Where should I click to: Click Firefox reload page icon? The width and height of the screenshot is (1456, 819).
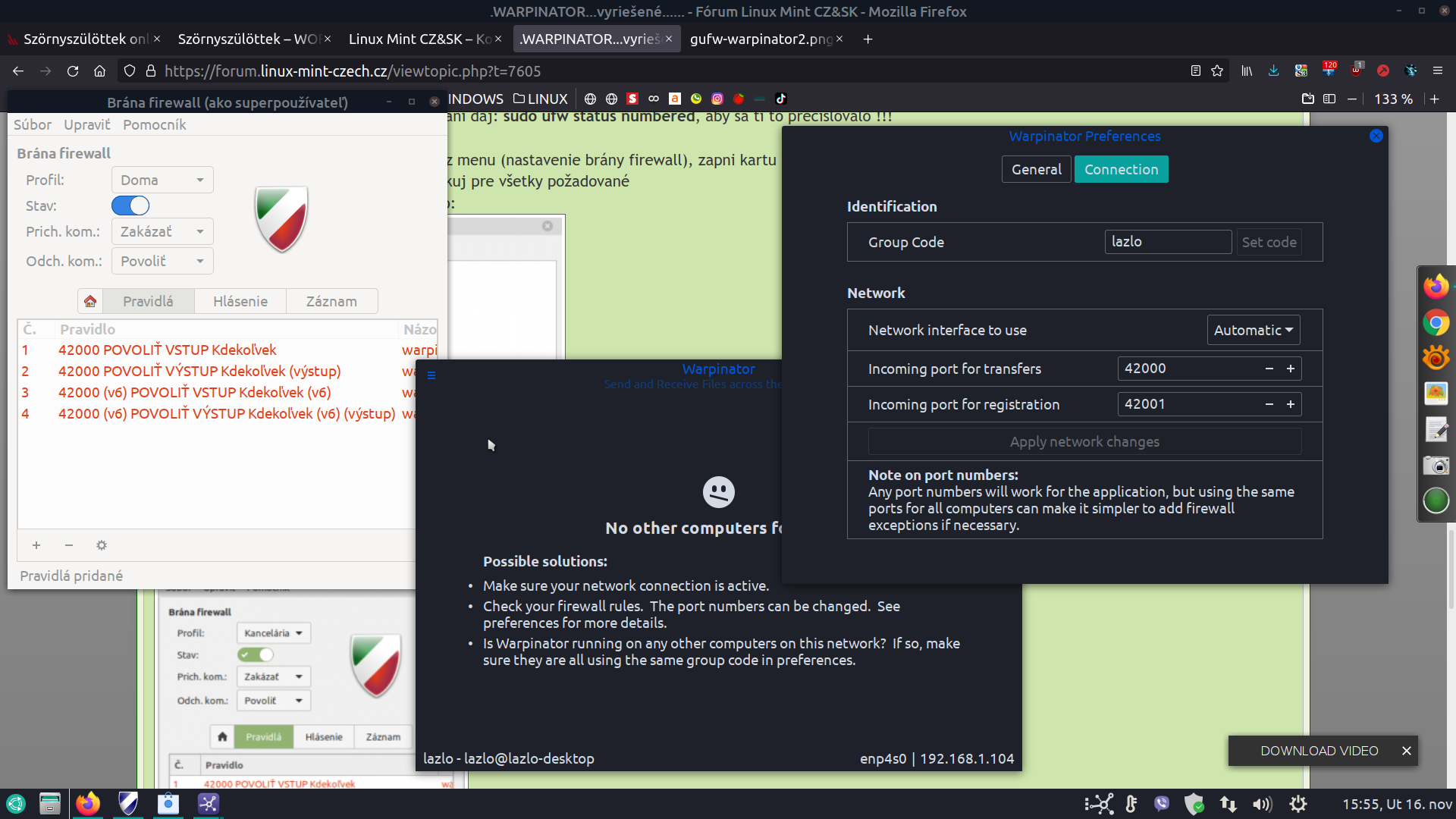tap(73, 71)
